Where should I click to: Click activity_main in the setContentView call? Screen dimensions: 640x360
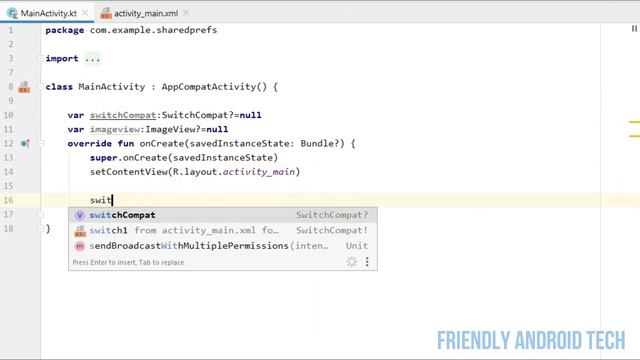coord(259,172)
